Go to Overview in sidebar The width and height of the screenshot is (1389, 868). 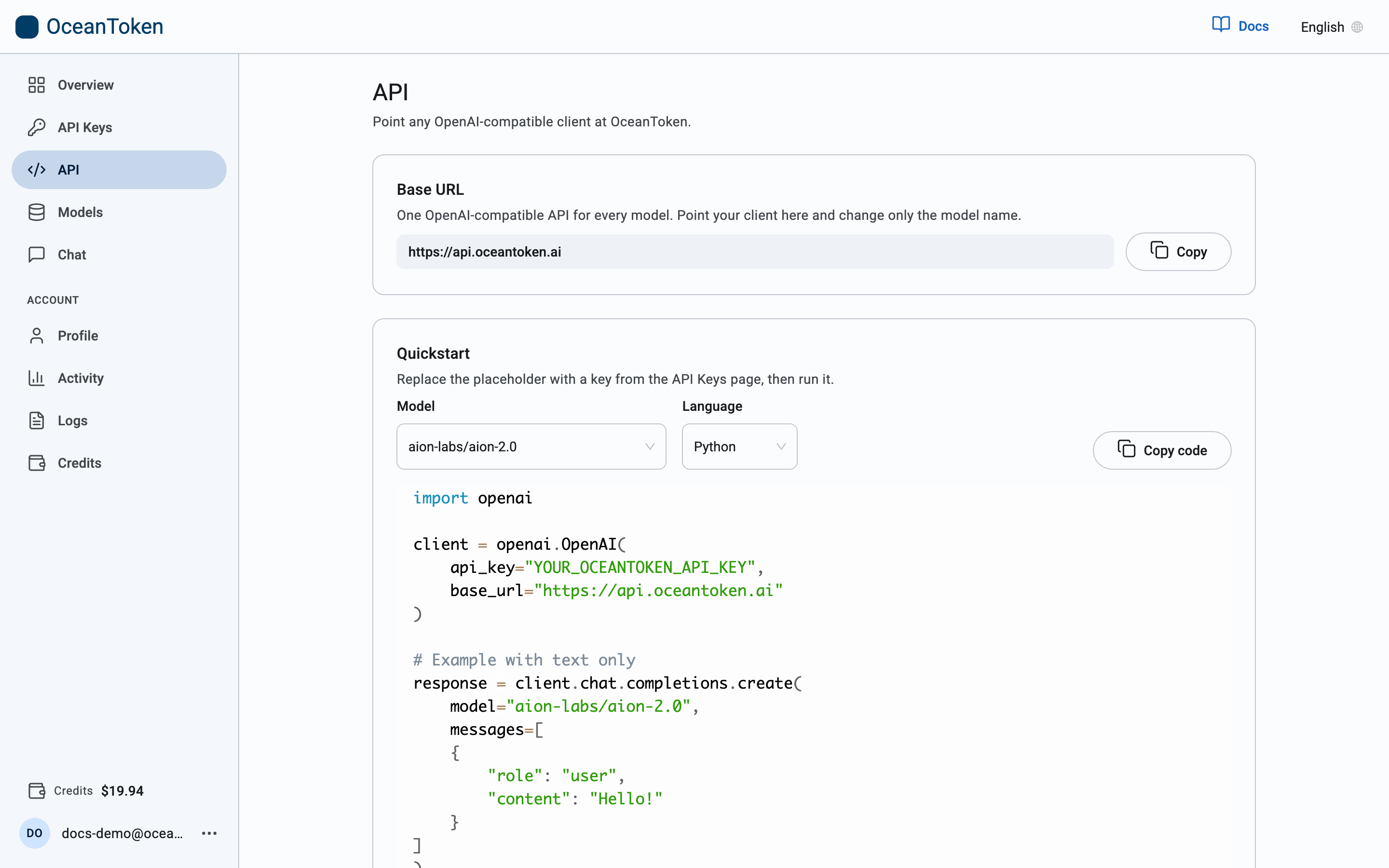coord(119,85)
